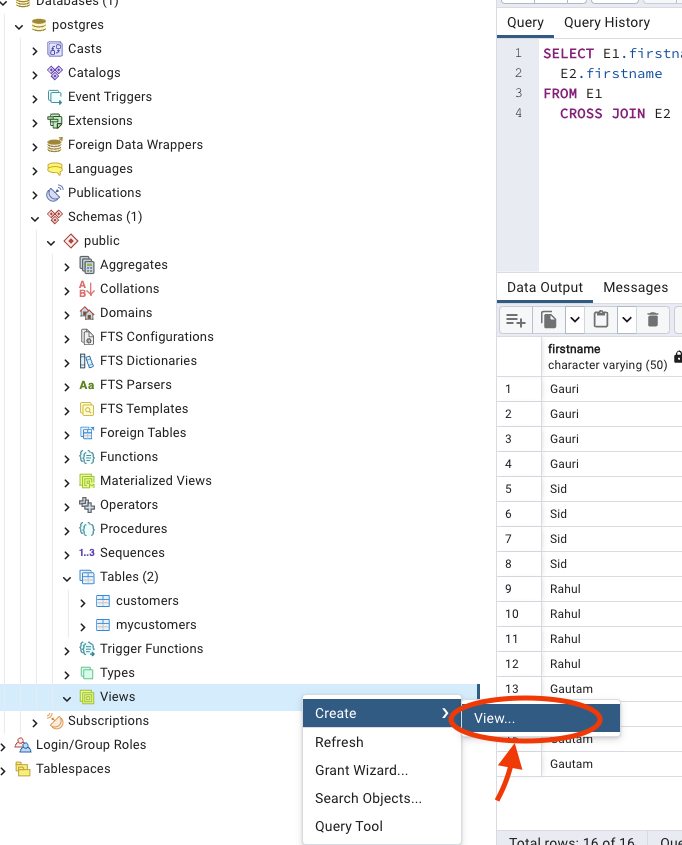The width and height of the screenshot is (682, 845).
Task: Expand the mycustomers table node
Action: [83, 626]
